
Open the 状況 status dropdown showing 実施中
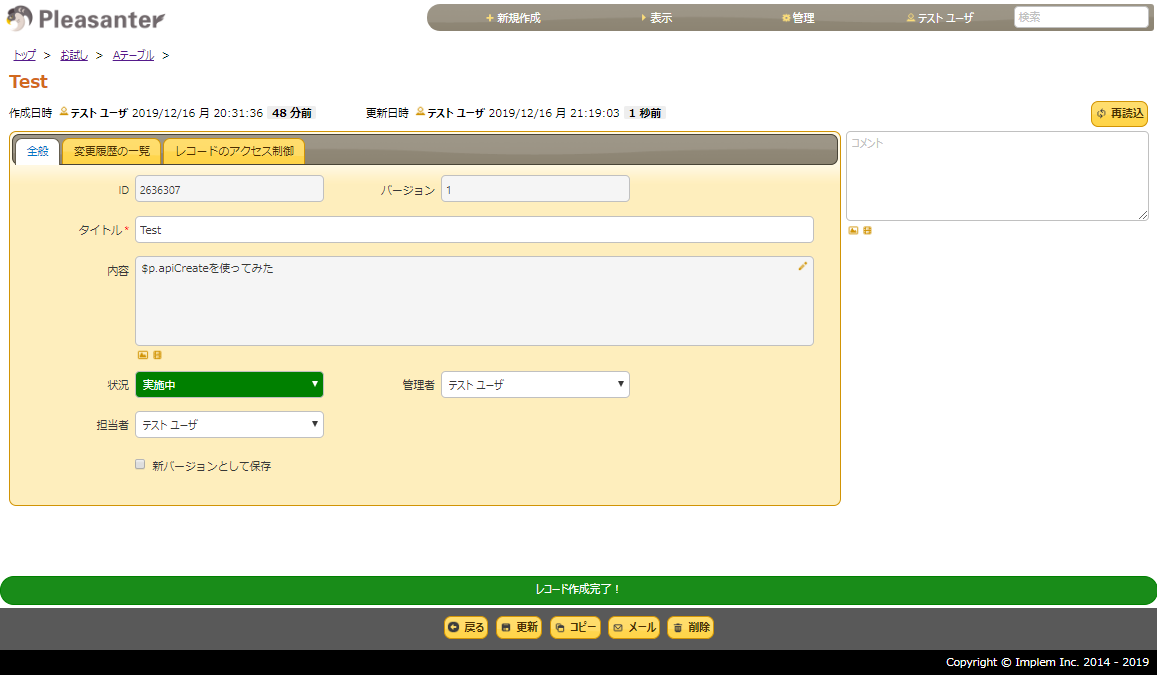pyautogui.click(x=229, y=384)
